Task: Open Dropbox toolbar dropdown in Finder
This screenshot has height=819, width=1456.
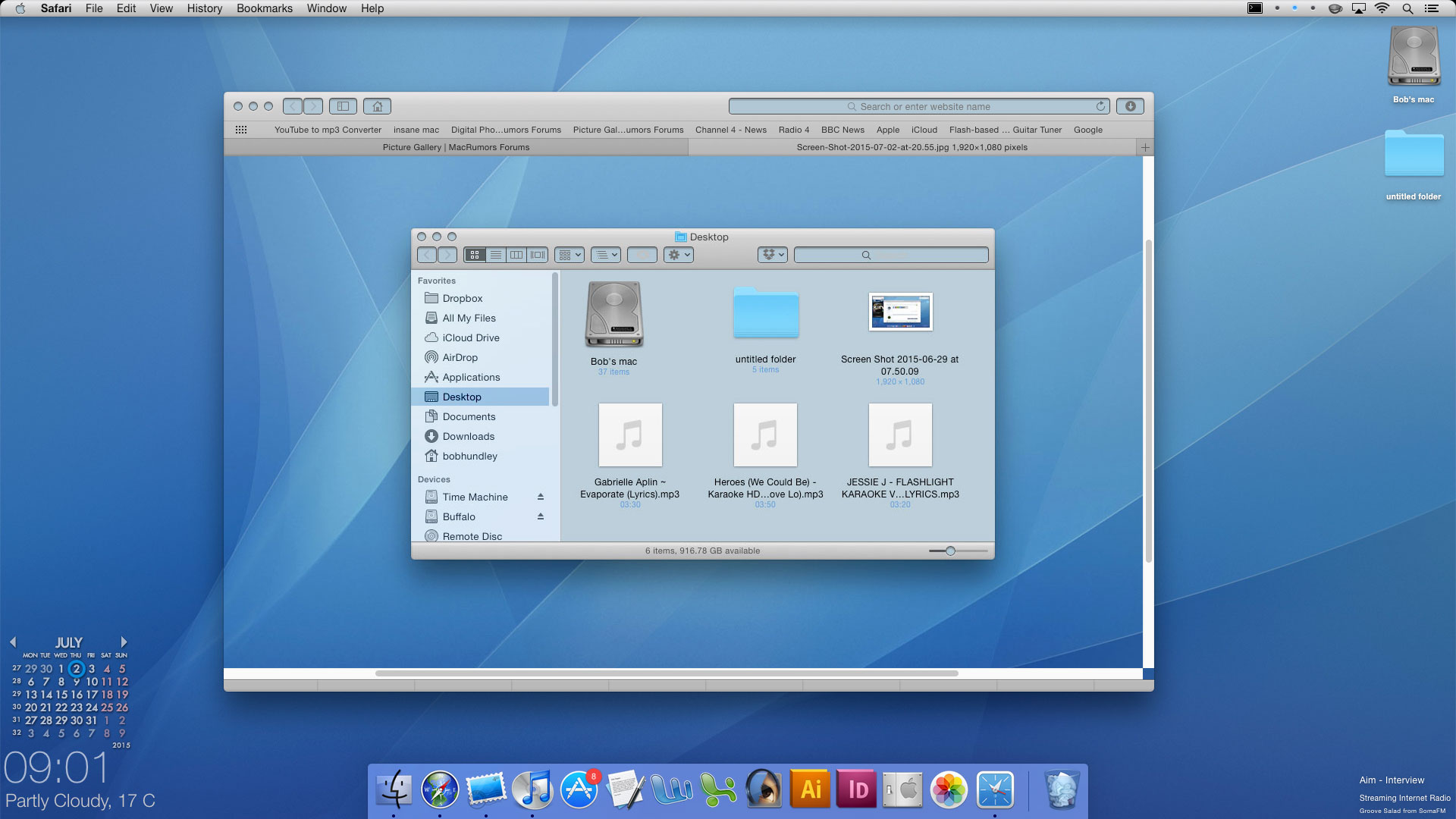Action: coord(773,255)
